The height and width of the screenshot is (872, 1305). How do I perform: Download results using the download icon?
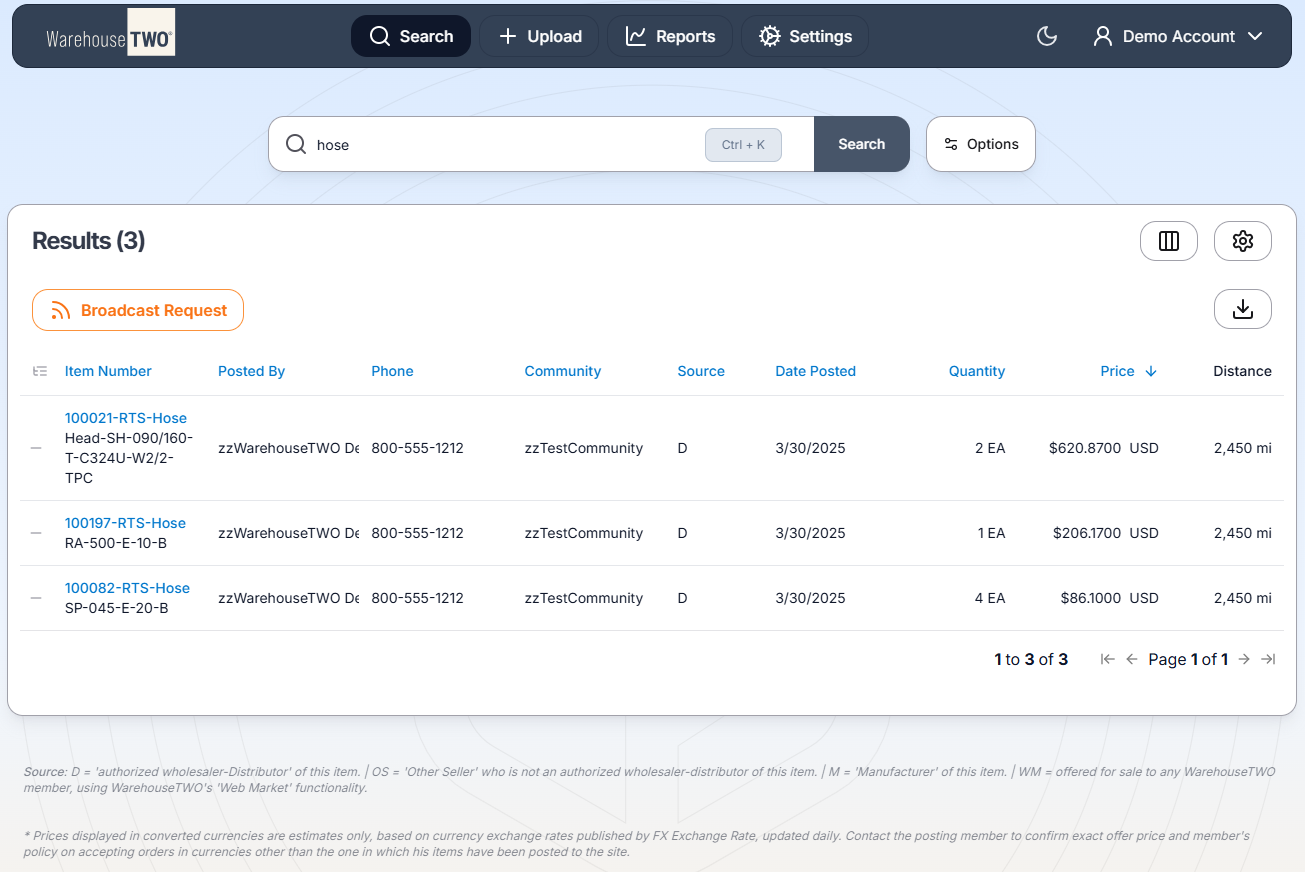pos(1242,309)
